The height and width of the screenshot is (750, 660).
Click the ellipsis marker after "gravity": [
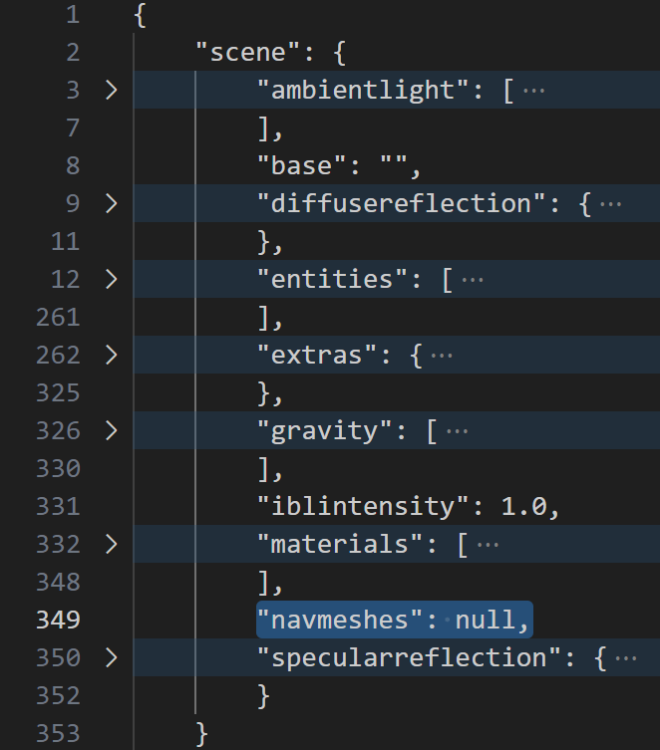coord(457,431)
